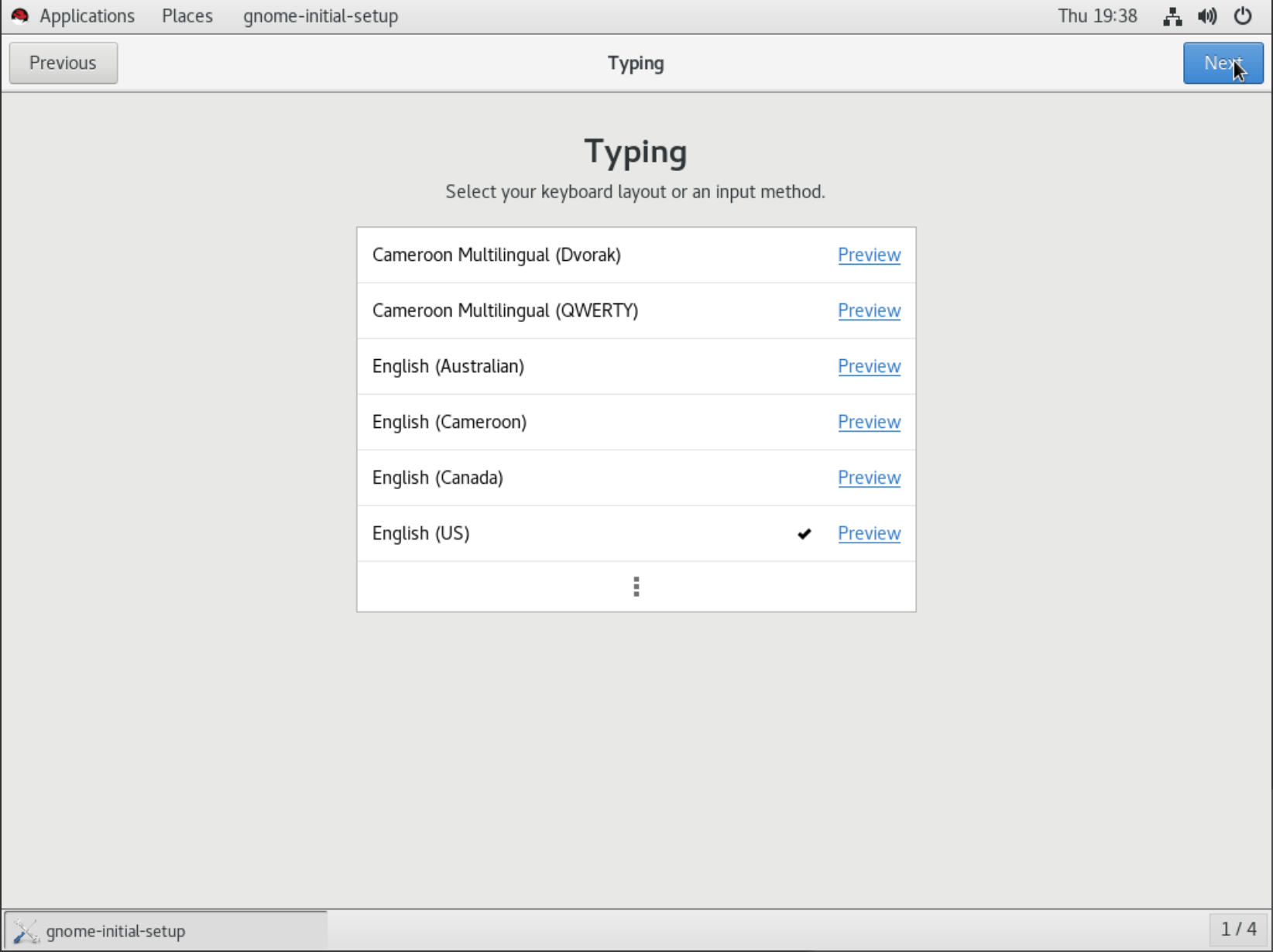Screen dimensions: 1273x952
Task: Open the Places menu
Action: [187, 16]
